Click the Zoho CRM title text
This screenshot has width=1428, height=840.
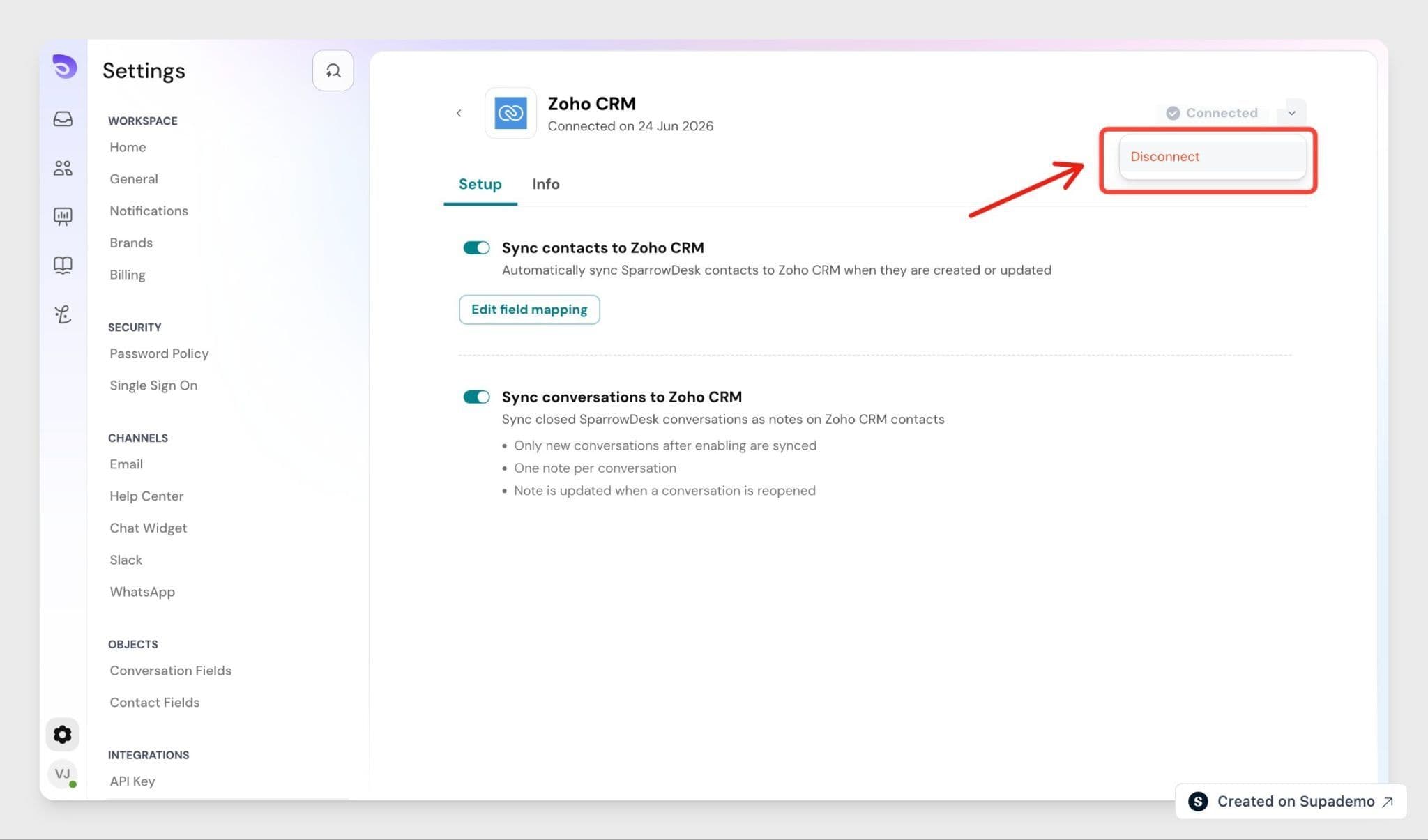point(592,103)
